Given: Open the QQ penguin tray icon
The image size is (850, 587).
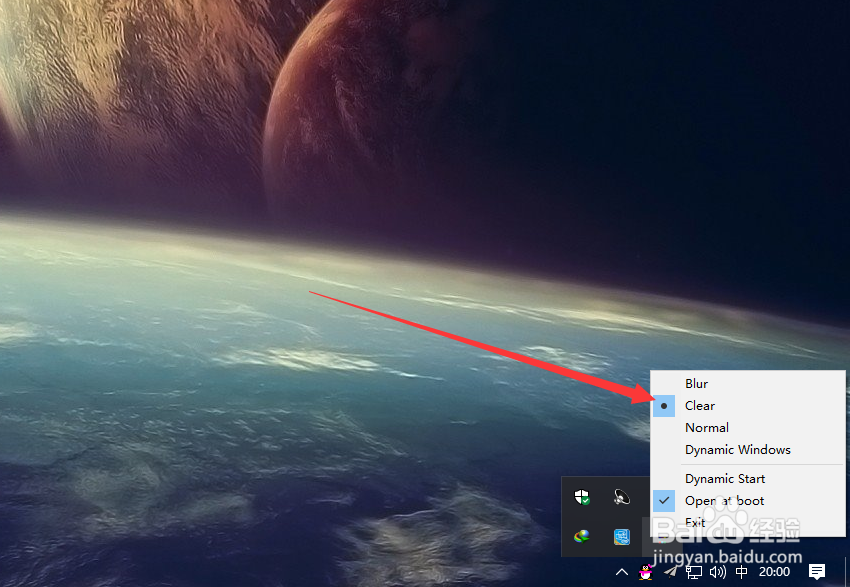Looking at the screenshot, I should click(646, 572).
